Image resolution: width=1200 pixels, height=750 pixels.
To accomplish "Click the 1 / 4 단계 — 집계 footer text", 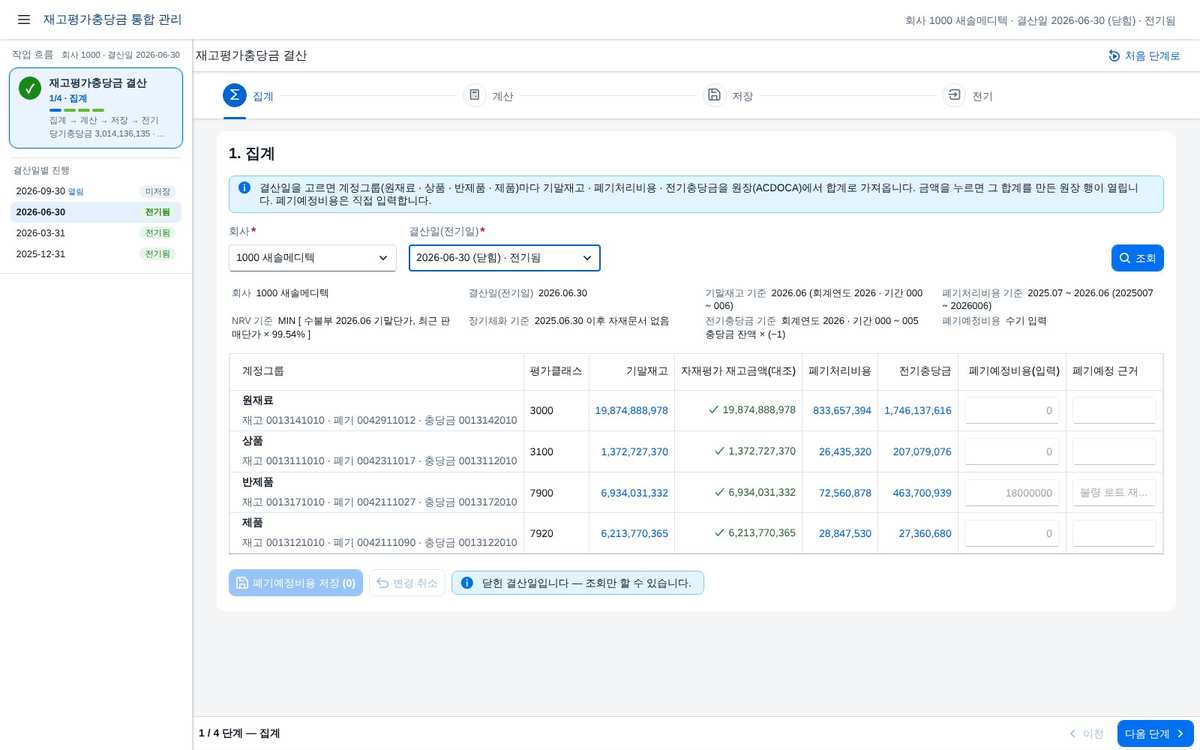I will pyautogui.click(x=239, y=733).
